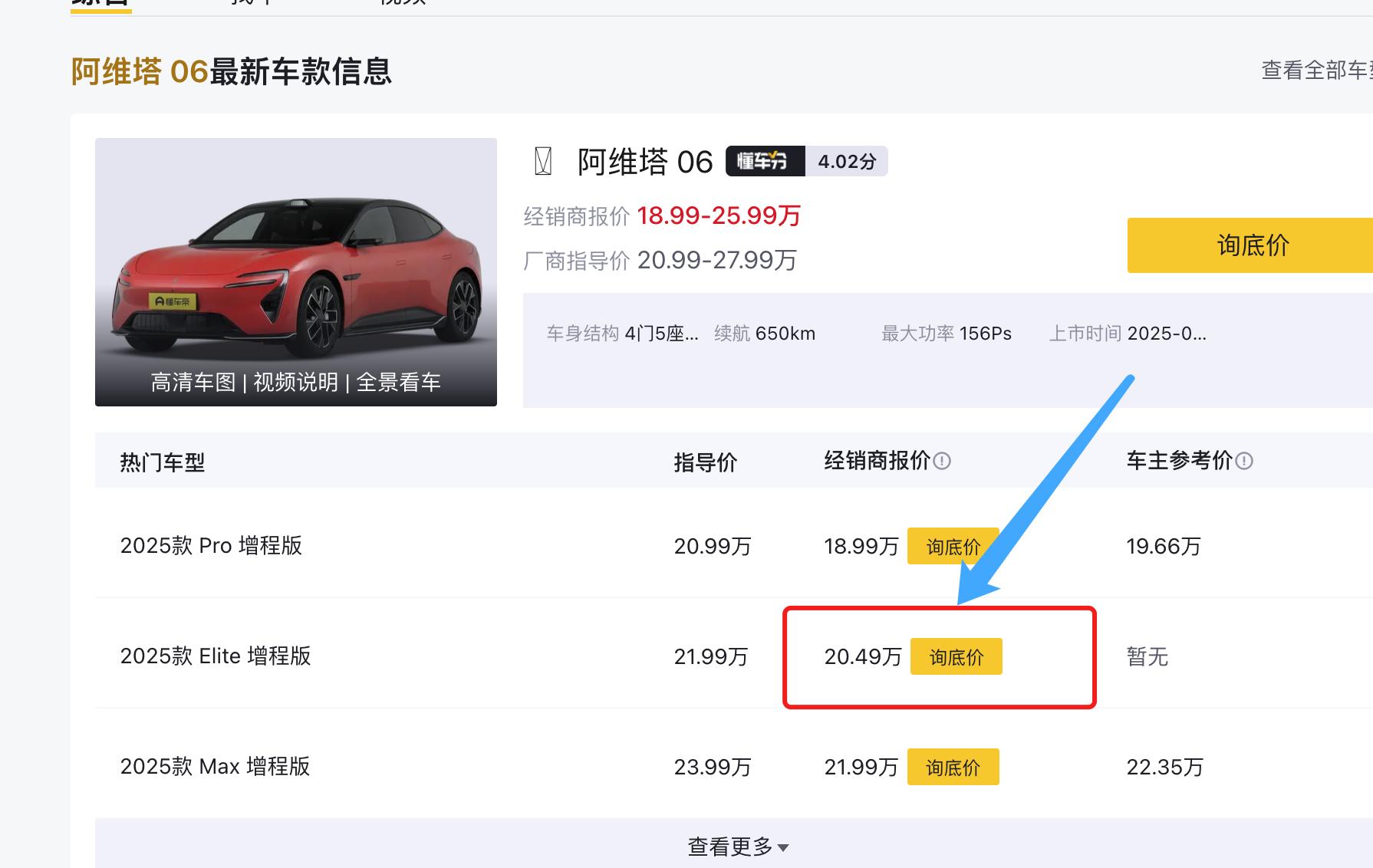The image size is (1373, 868).
Task: Open 高清车图 gallery link
Action: point(193,382)
